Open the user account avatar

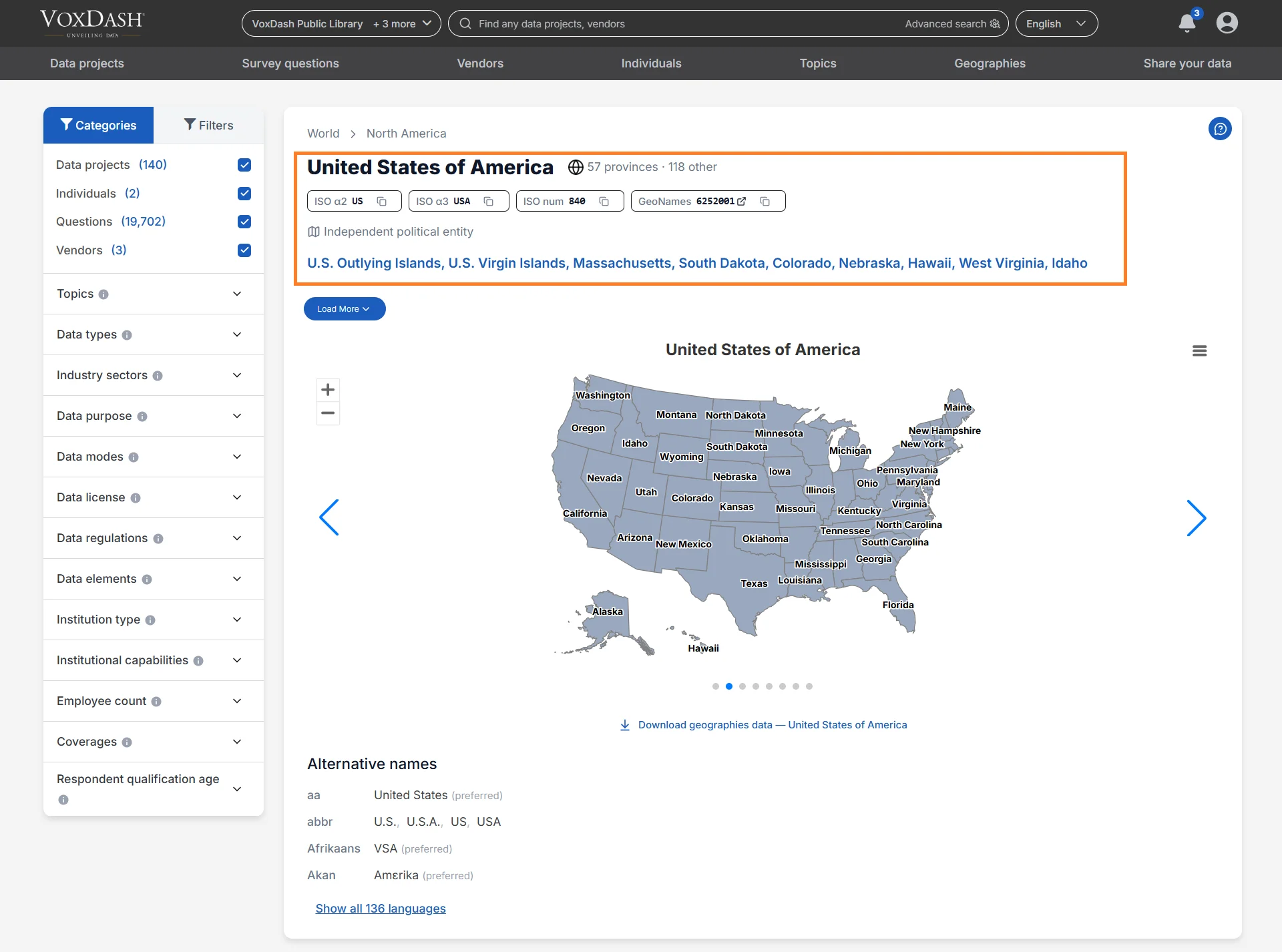click(x=1227, y=23)
